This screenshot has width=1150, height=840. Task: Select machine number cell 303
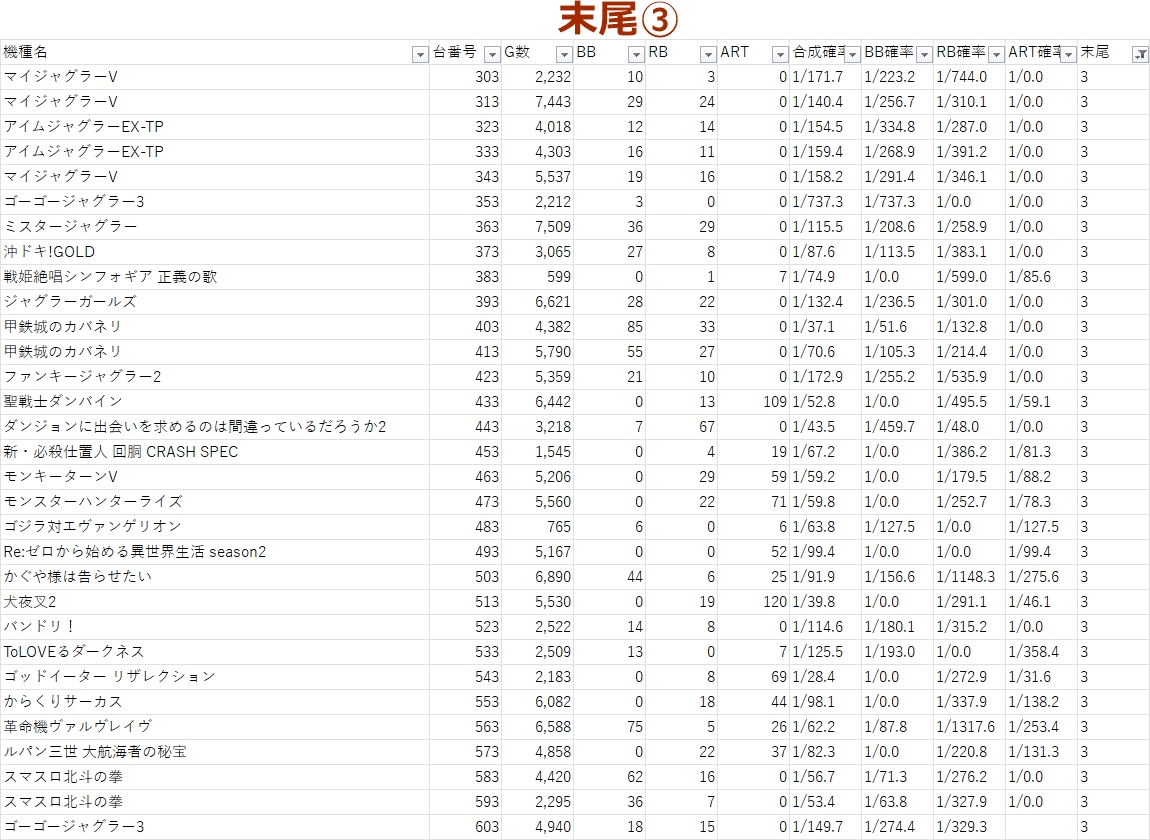(466, 77)
